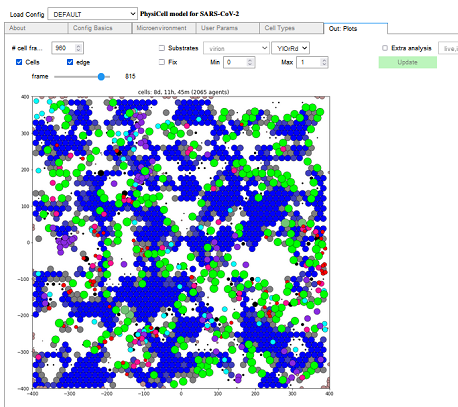This screenshot has width=458, height=407.
Task: Open the Load Config dropdown
Action: 92,14
